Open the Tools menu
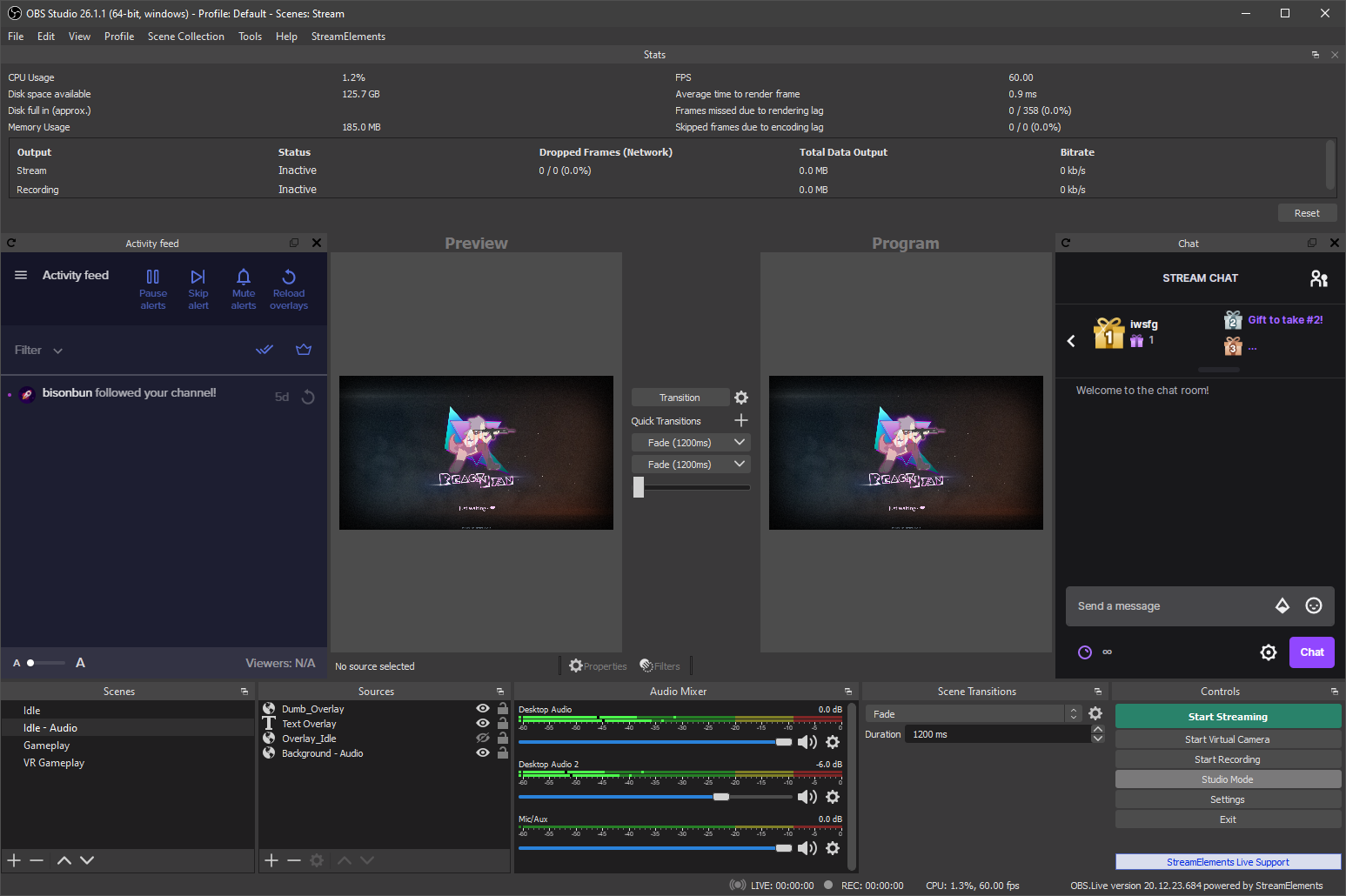This screenshot has width=1346, height=896. click(251, 37)
